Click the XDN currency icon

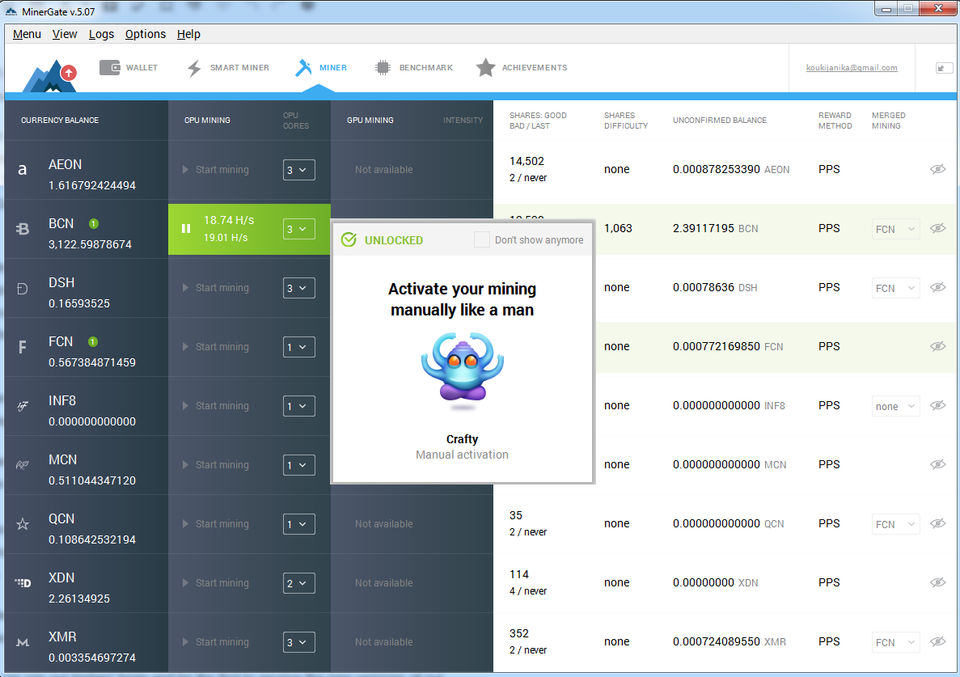[x=22, y=583]
